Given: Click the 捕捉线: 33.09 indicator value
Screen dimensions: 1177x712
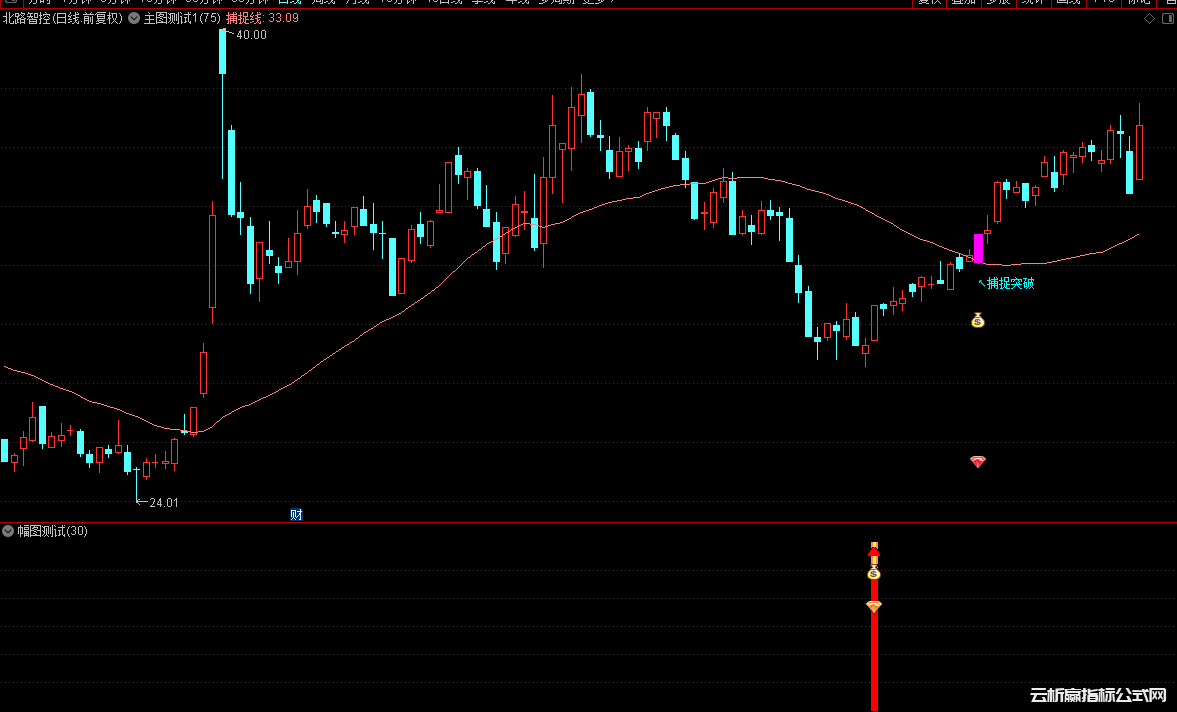Looking at the screenshot, I should point(262,18).
